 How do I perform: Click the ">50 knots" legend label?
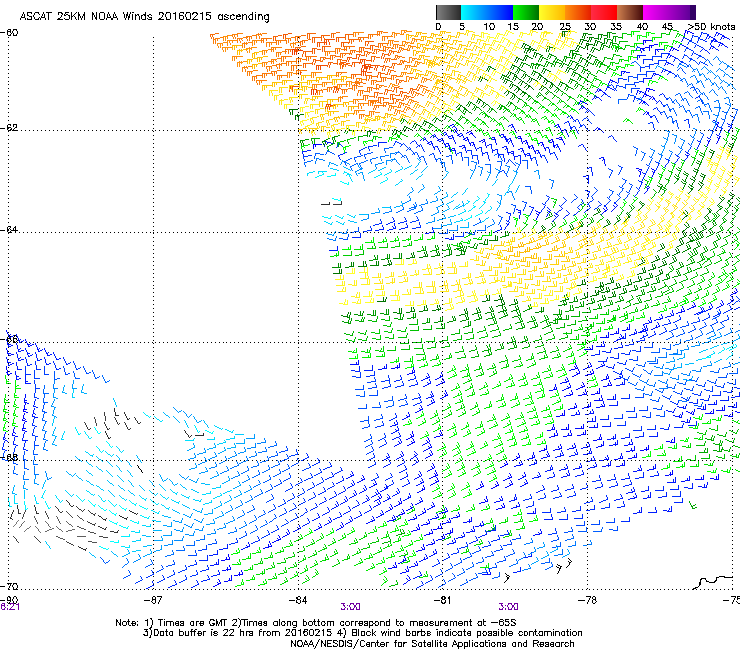[x=711, y=26]
